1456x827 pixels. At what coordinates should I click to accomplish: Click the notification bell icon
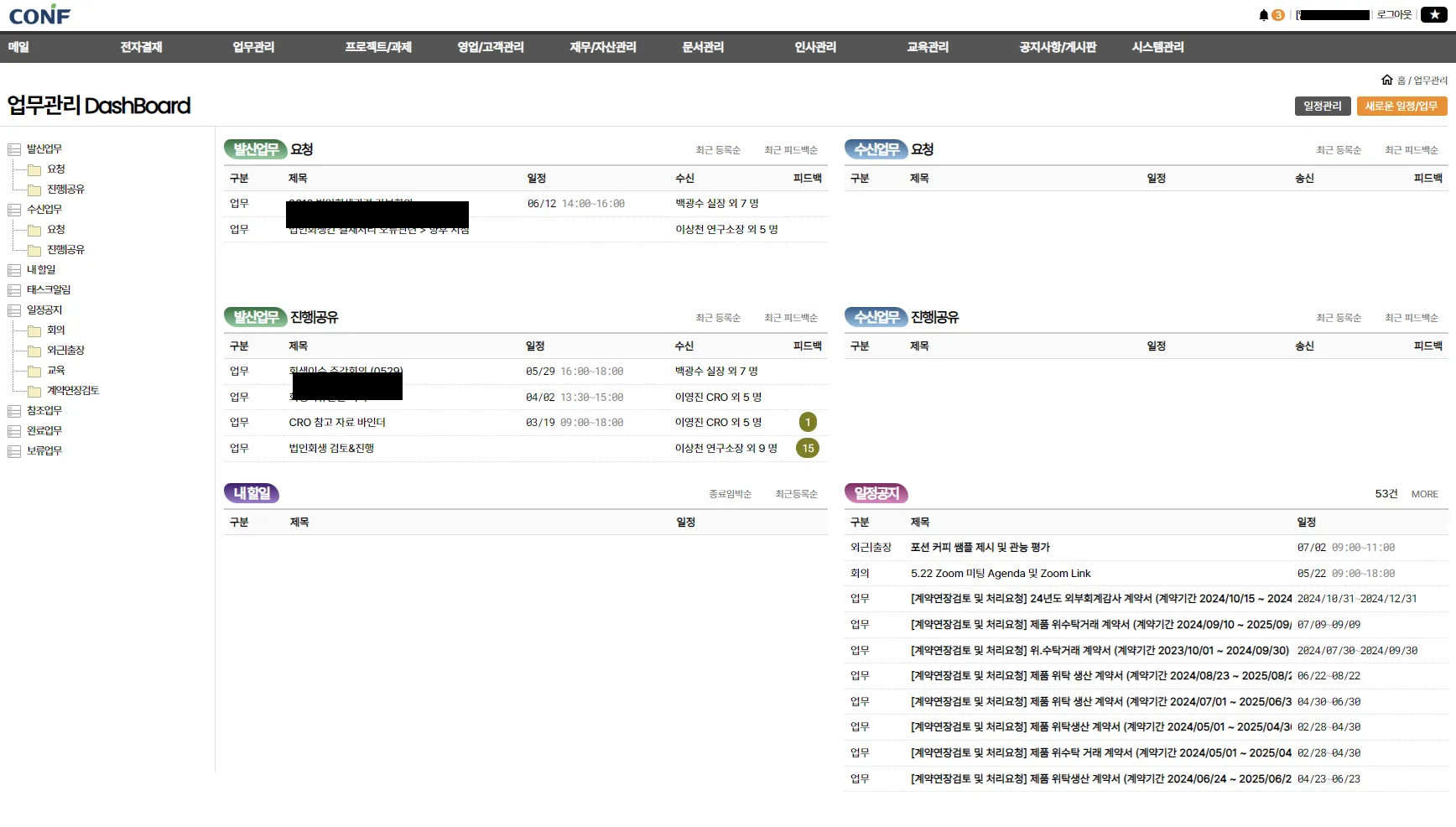[1263, 15]
